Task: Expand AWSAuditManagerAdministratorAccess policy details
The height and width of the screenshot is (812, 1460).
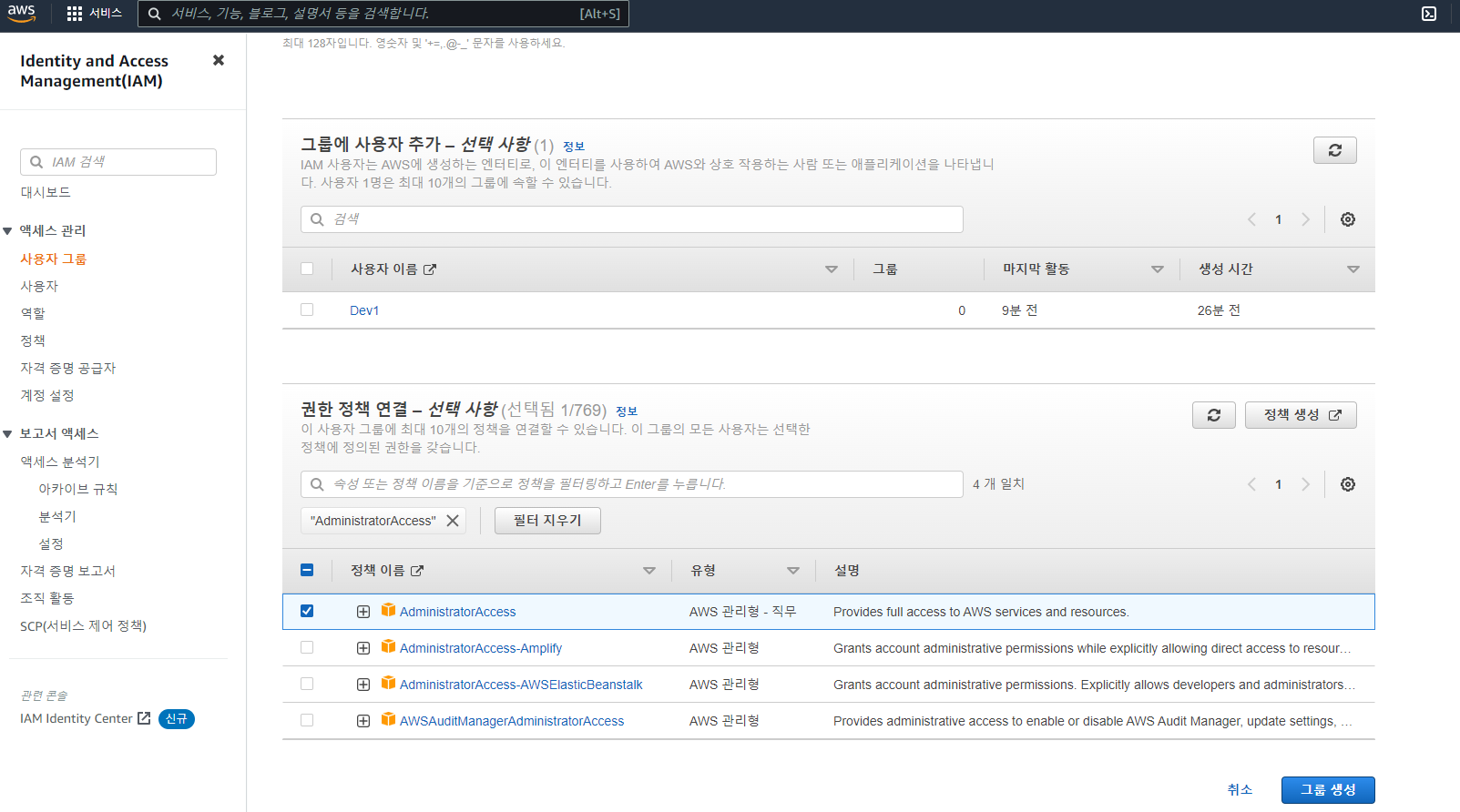Action: [x=363, y=721]
